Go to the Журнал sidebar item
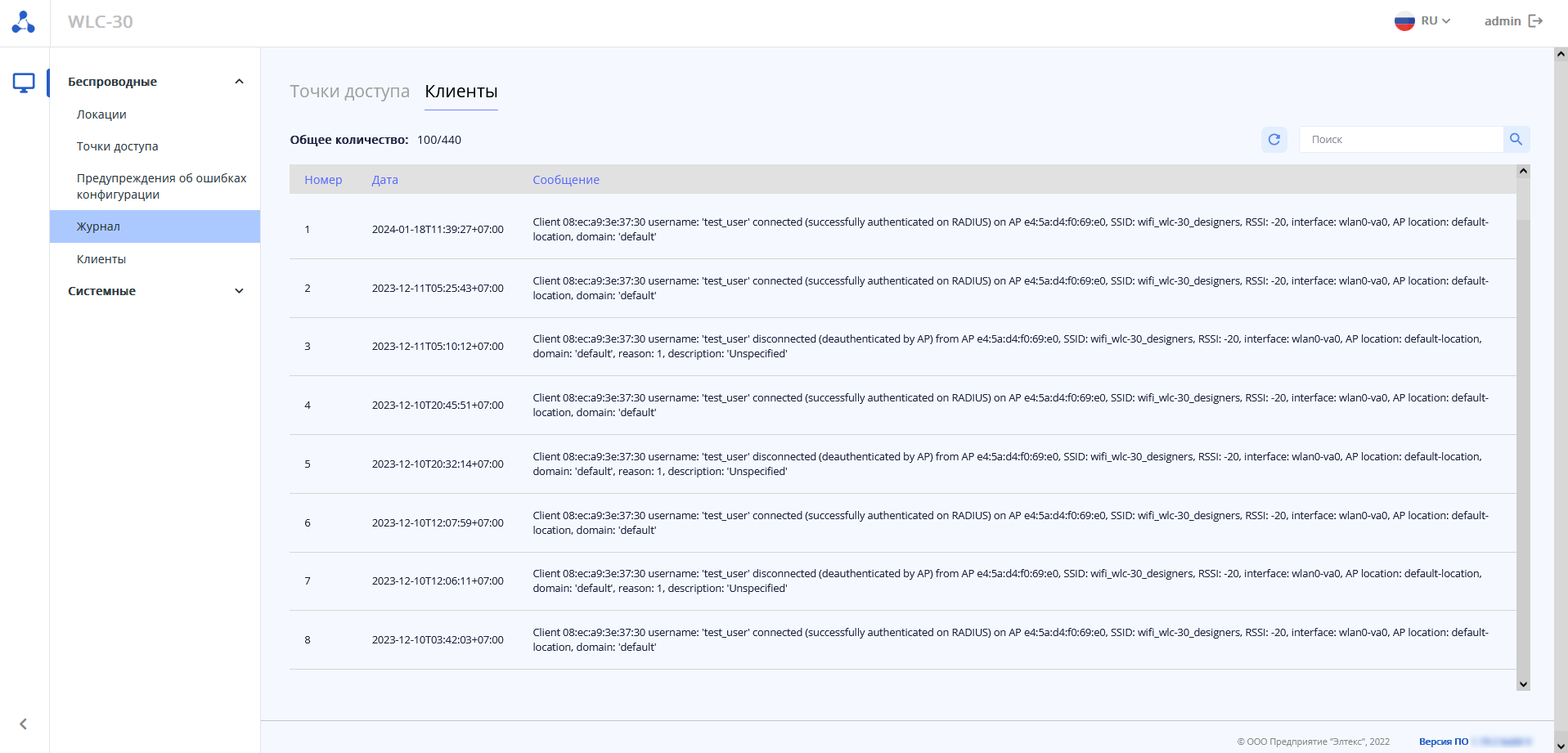The image size is (1568, 753). tap(98, 226)
